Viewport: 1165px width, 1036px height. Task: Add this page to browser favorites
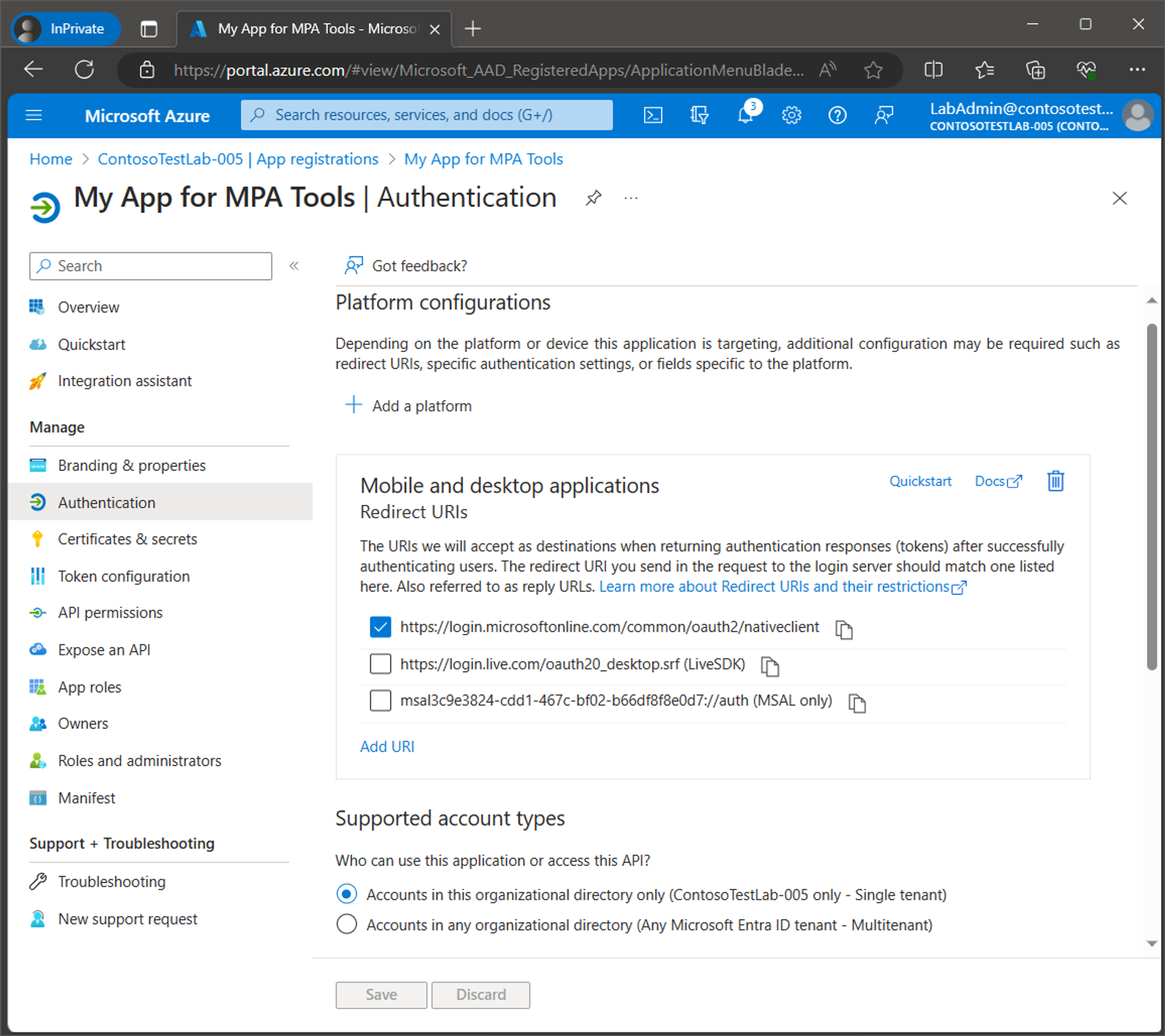pos(873,70)
